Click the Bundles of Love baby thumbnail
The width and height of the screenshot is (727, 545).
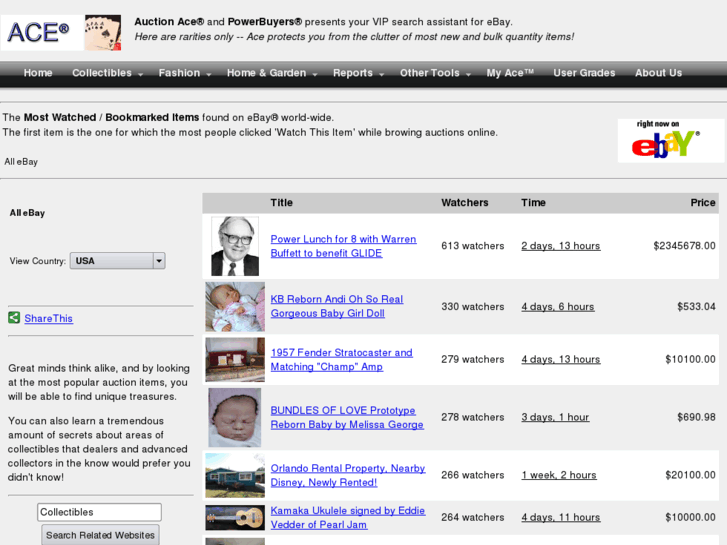[x=235, y=417]
